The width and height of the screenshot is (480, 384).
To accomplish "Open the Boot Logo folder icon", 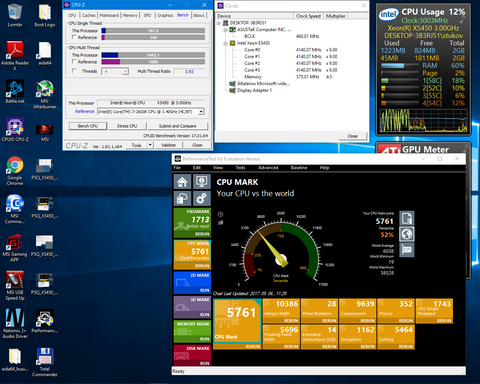I will [45, 15].
